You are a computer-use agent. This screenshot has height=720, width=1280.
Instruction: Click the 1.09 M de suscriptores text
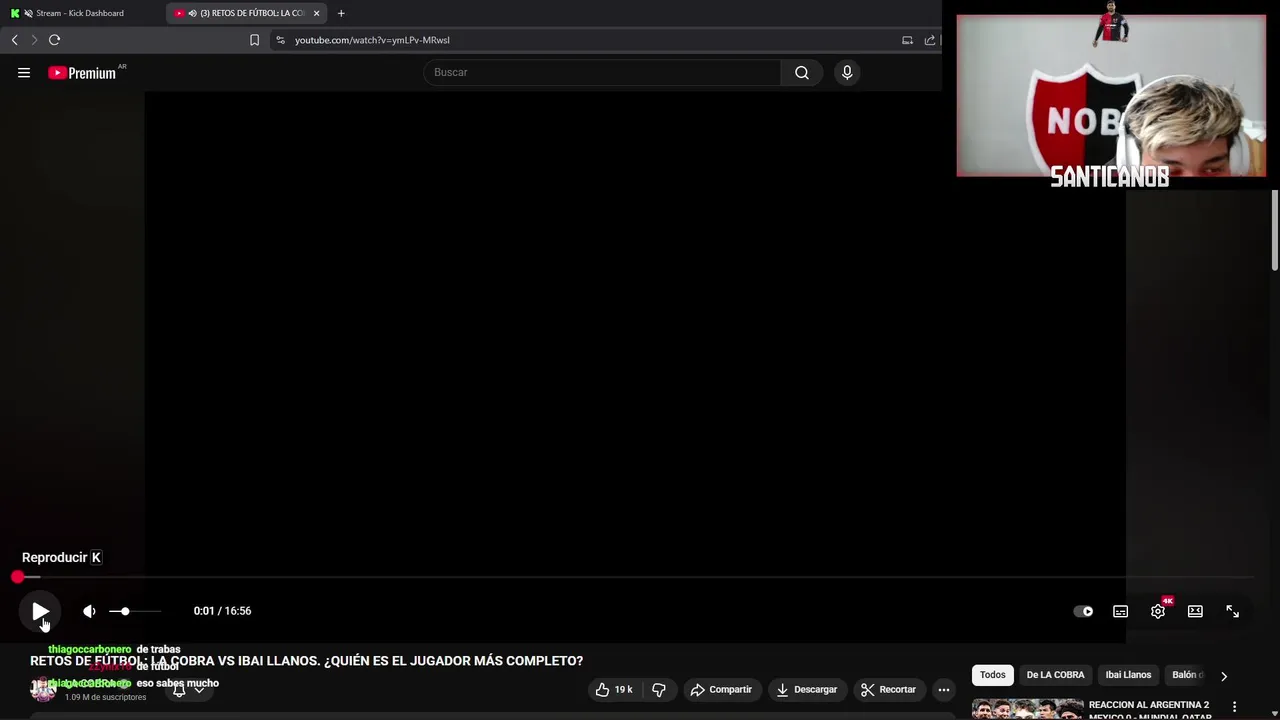coord(105,697)
